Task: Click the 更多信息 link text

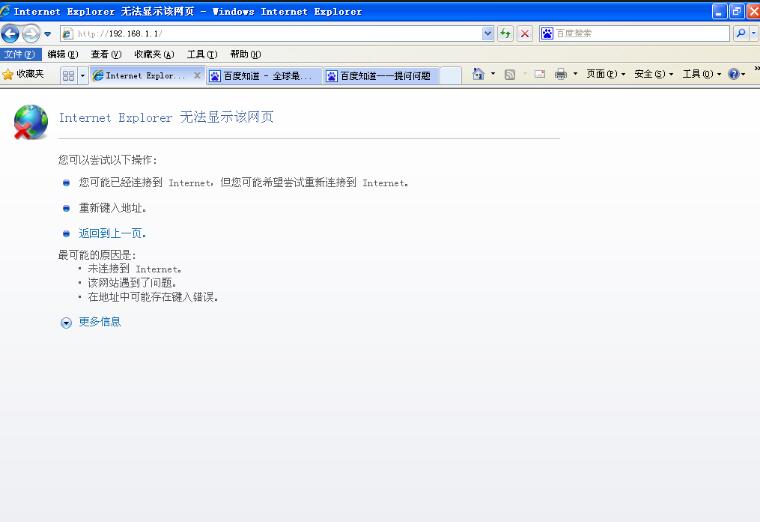Action: 100,322
